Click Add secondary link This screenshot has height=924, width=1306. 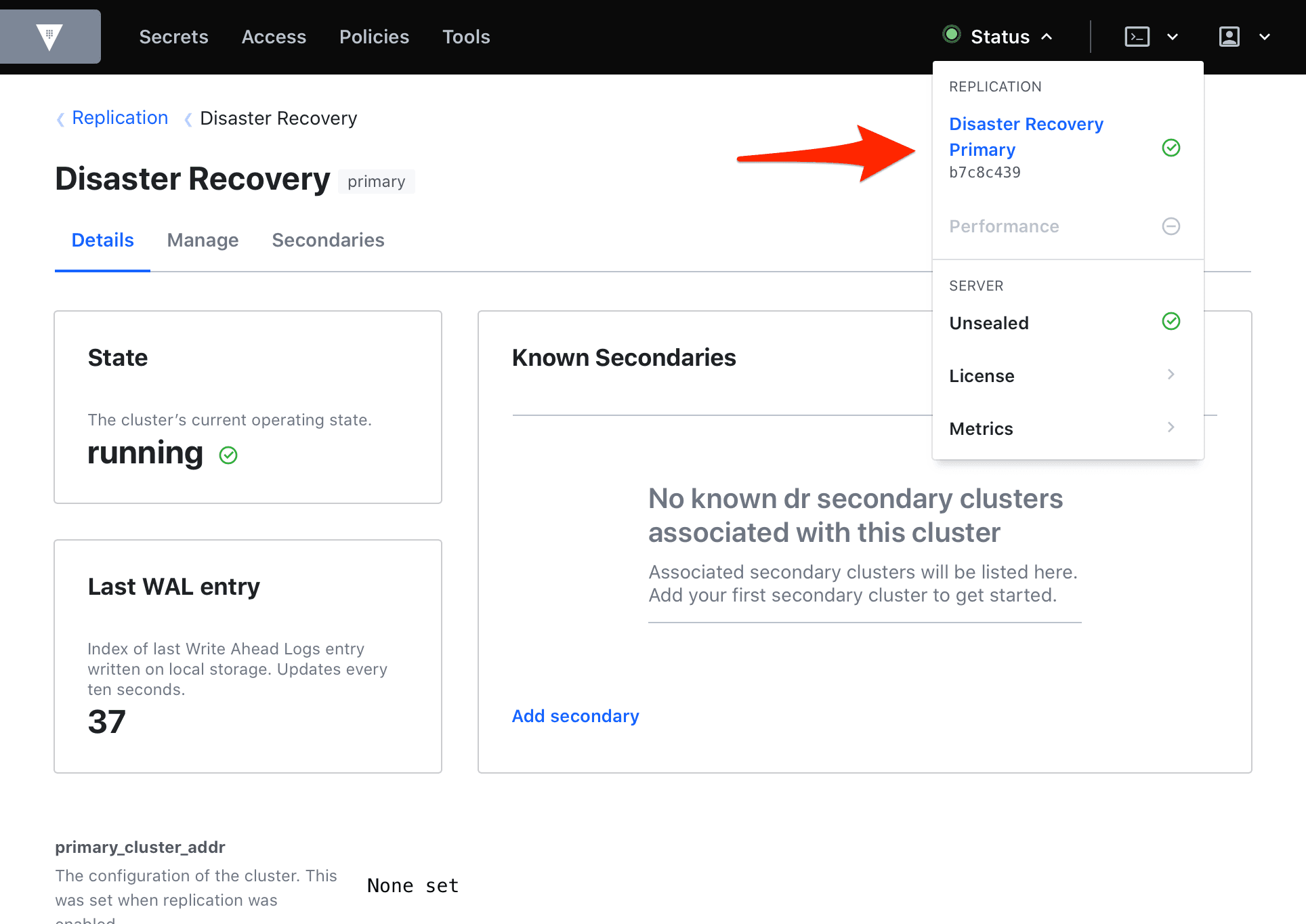pyautogui.click(x=576, y=716)
